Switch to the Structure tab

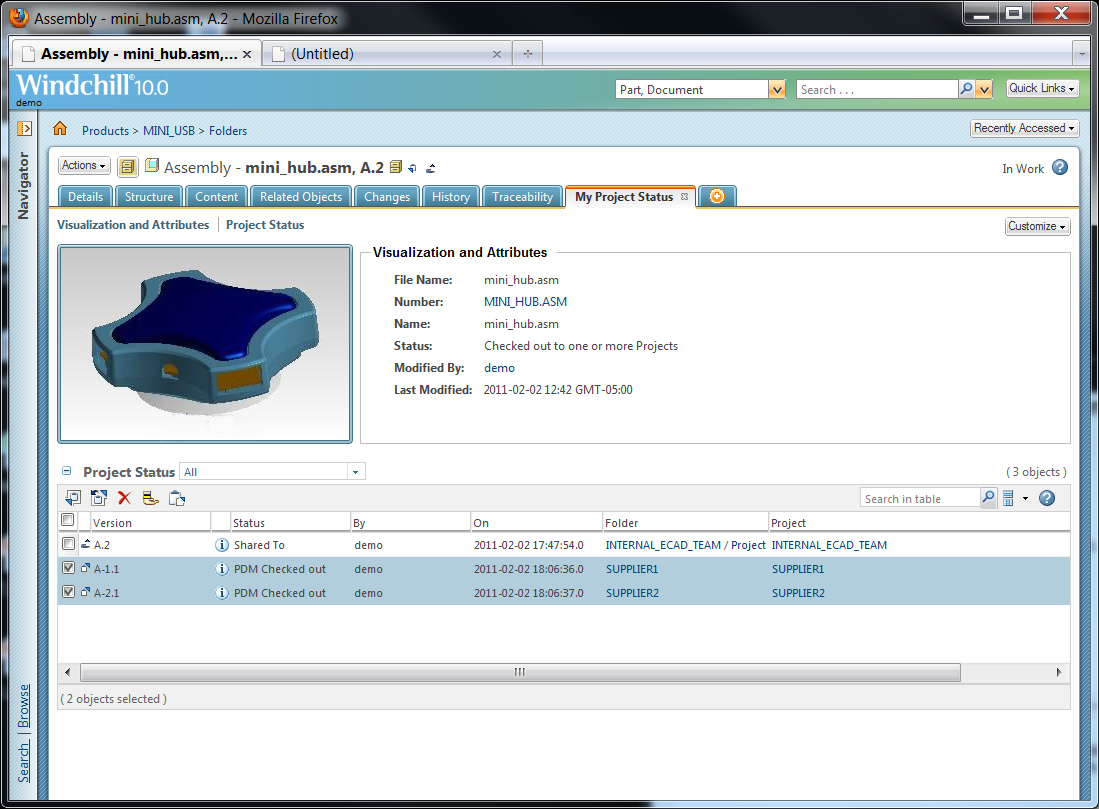click(x=148, y=196)
